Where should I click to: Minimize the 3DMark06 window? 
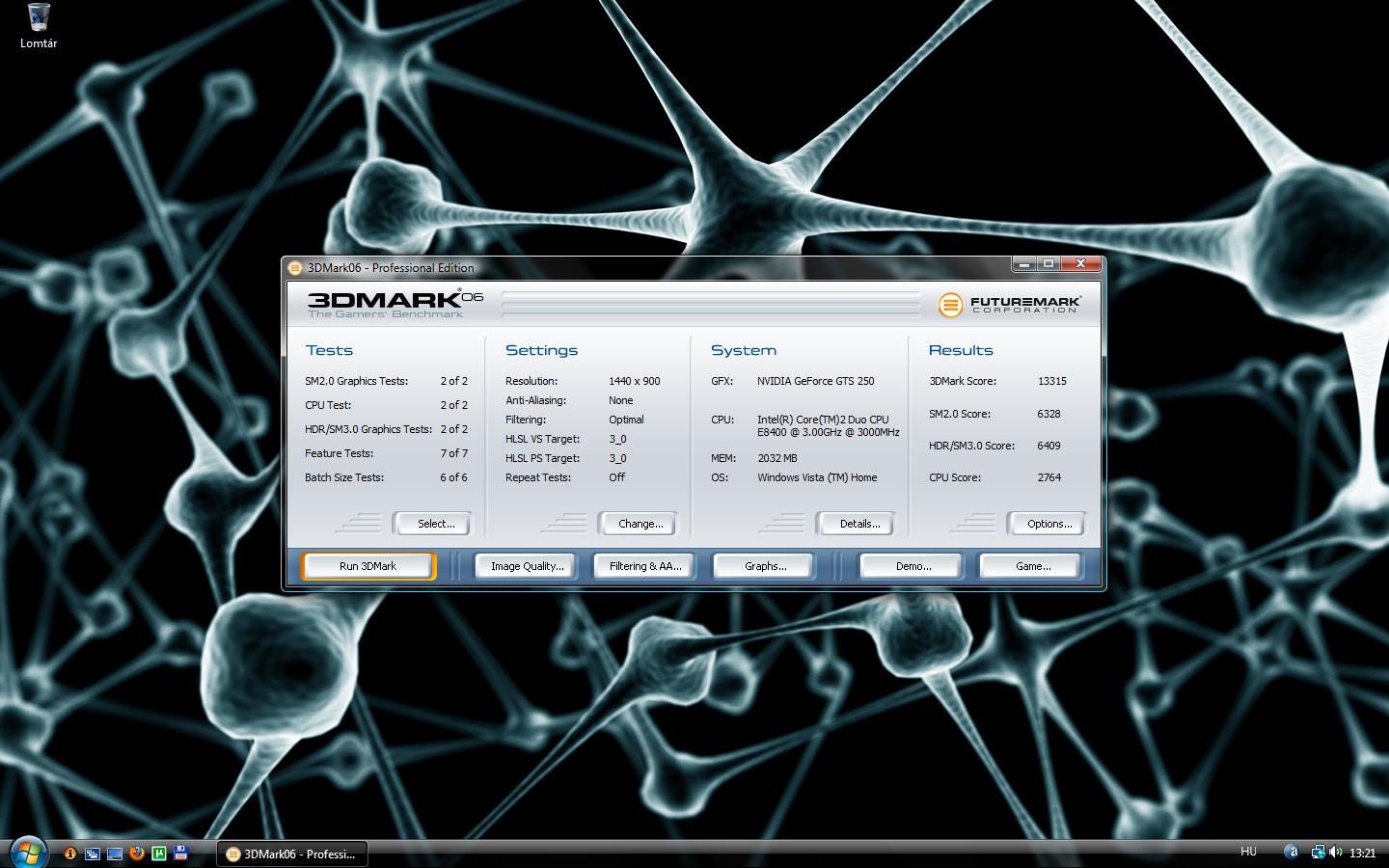coord(1024,264)
